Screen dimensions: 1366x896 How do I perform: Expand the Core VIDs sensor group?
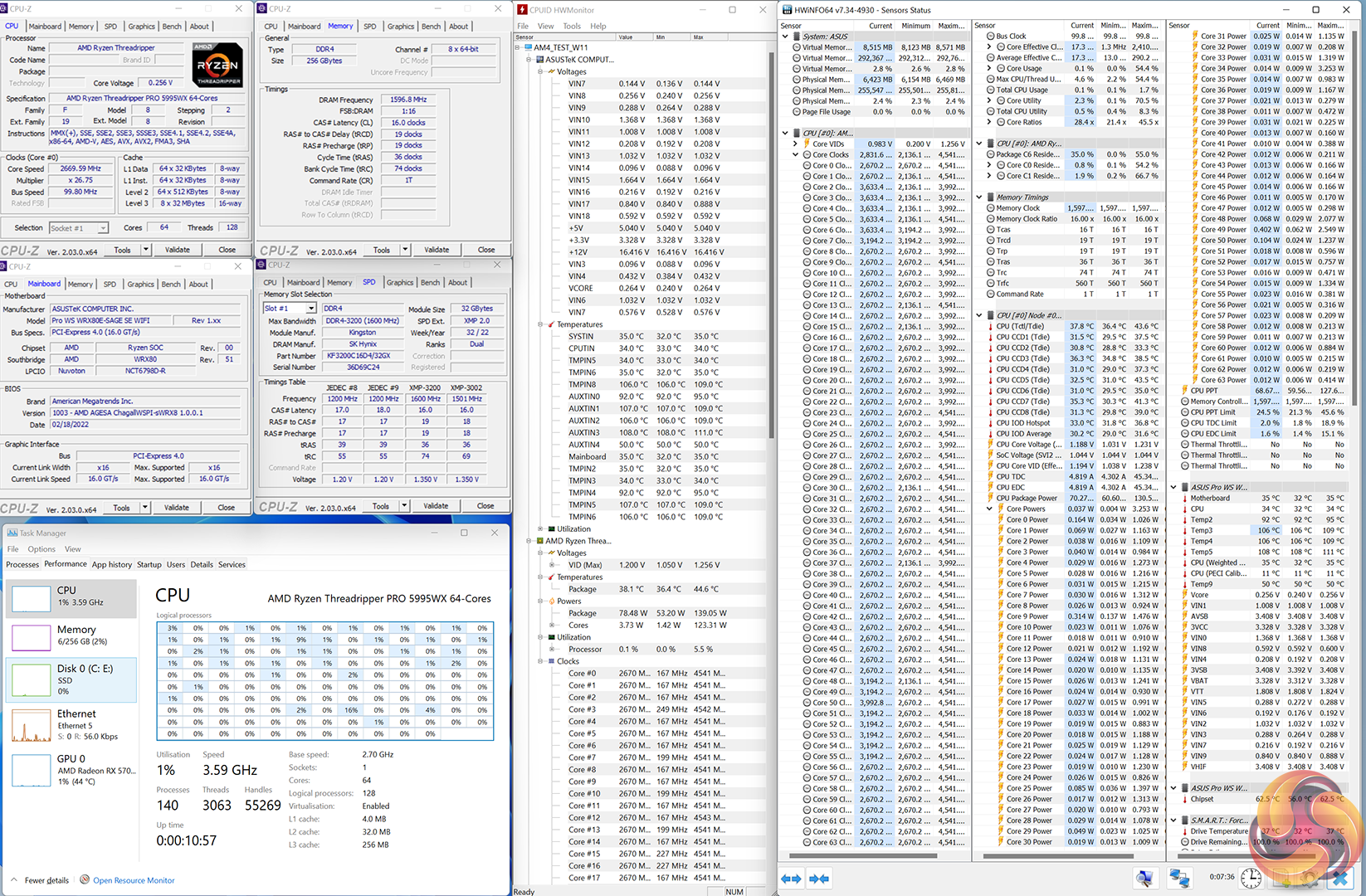pyautogui.click(x=796, y=144)
